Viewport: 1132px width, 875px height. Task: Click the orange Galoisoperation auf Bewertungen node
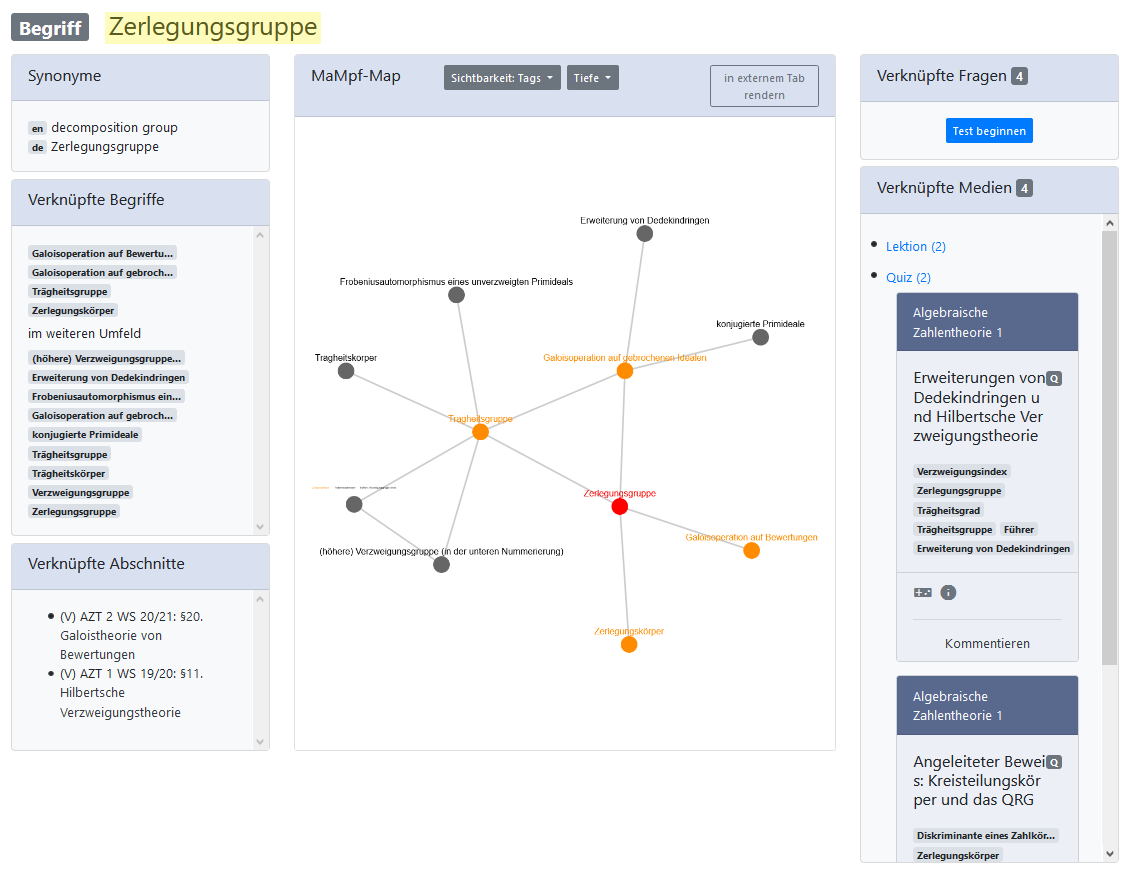pyautogui.click(x=751, y=550)
